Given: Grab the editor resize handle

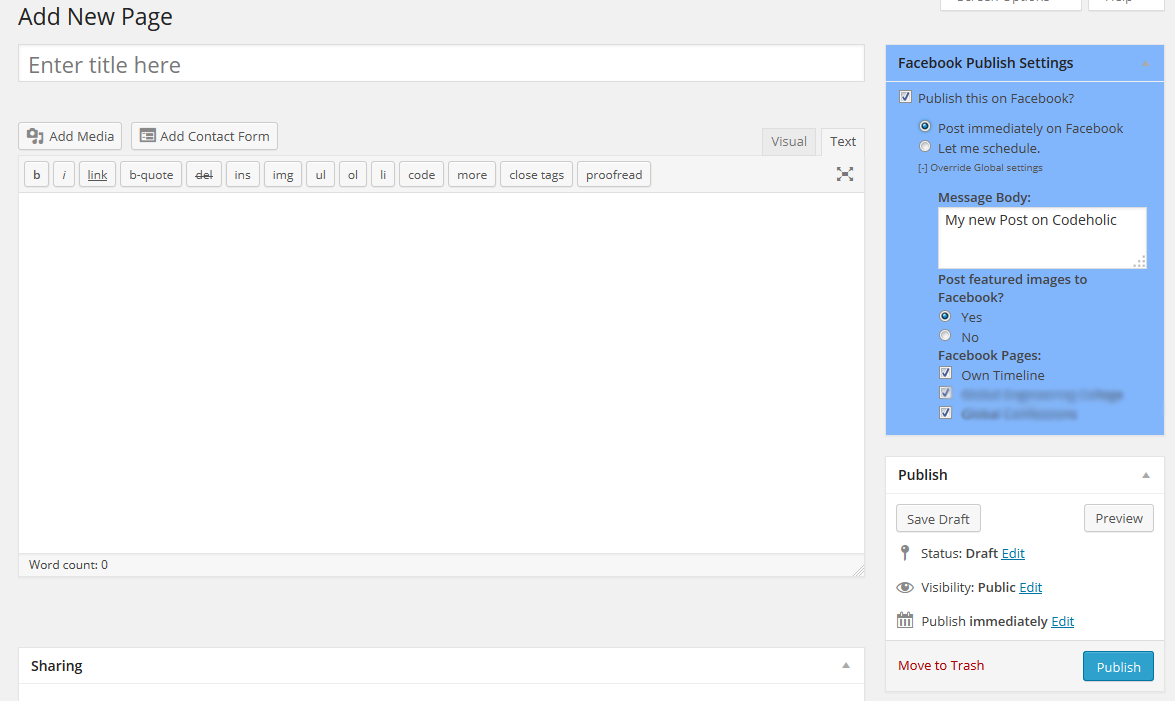Looking at the screenshot, I should pos(858,571).
